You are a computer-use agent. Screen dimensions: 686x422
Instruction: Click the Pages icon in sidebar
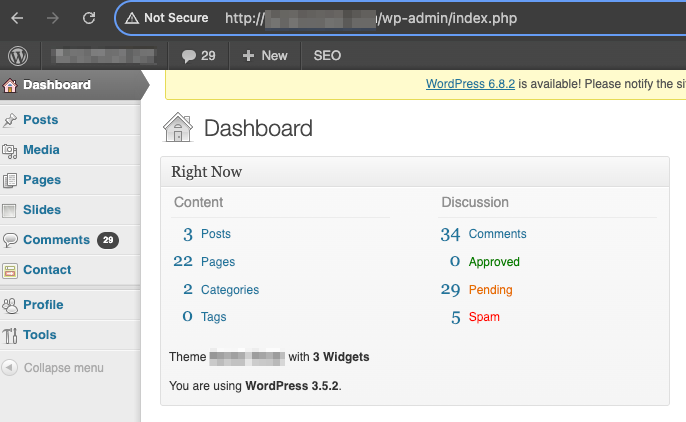coord(10,180)
